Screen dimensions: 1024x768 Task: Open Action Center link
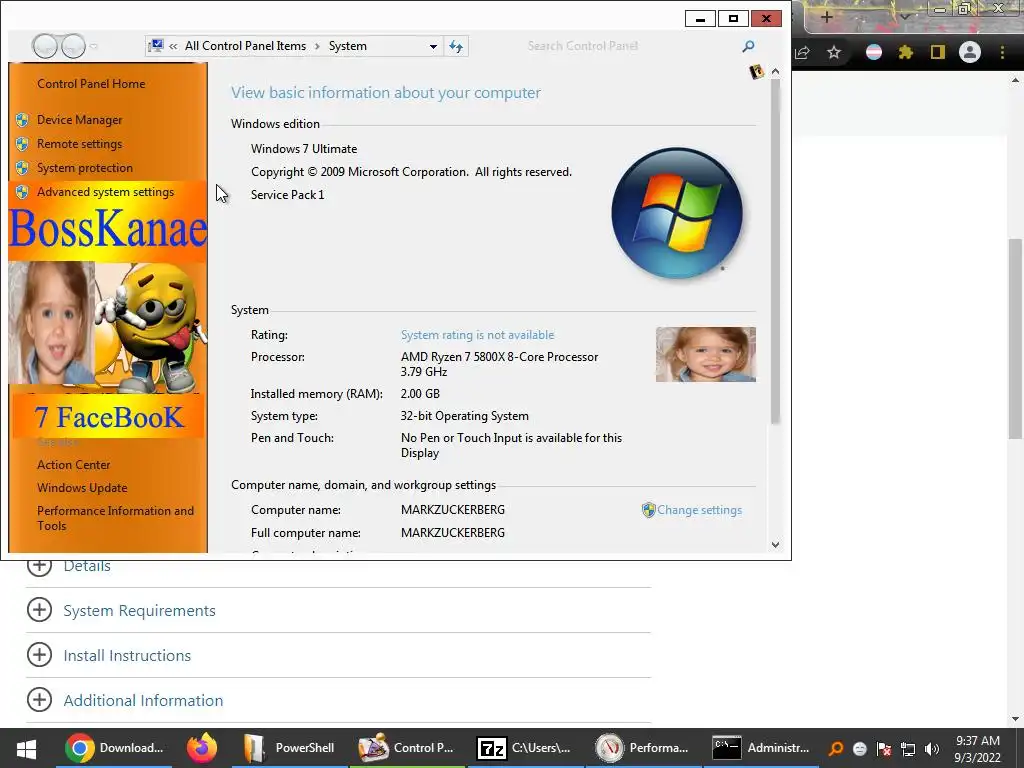point(73,465)
